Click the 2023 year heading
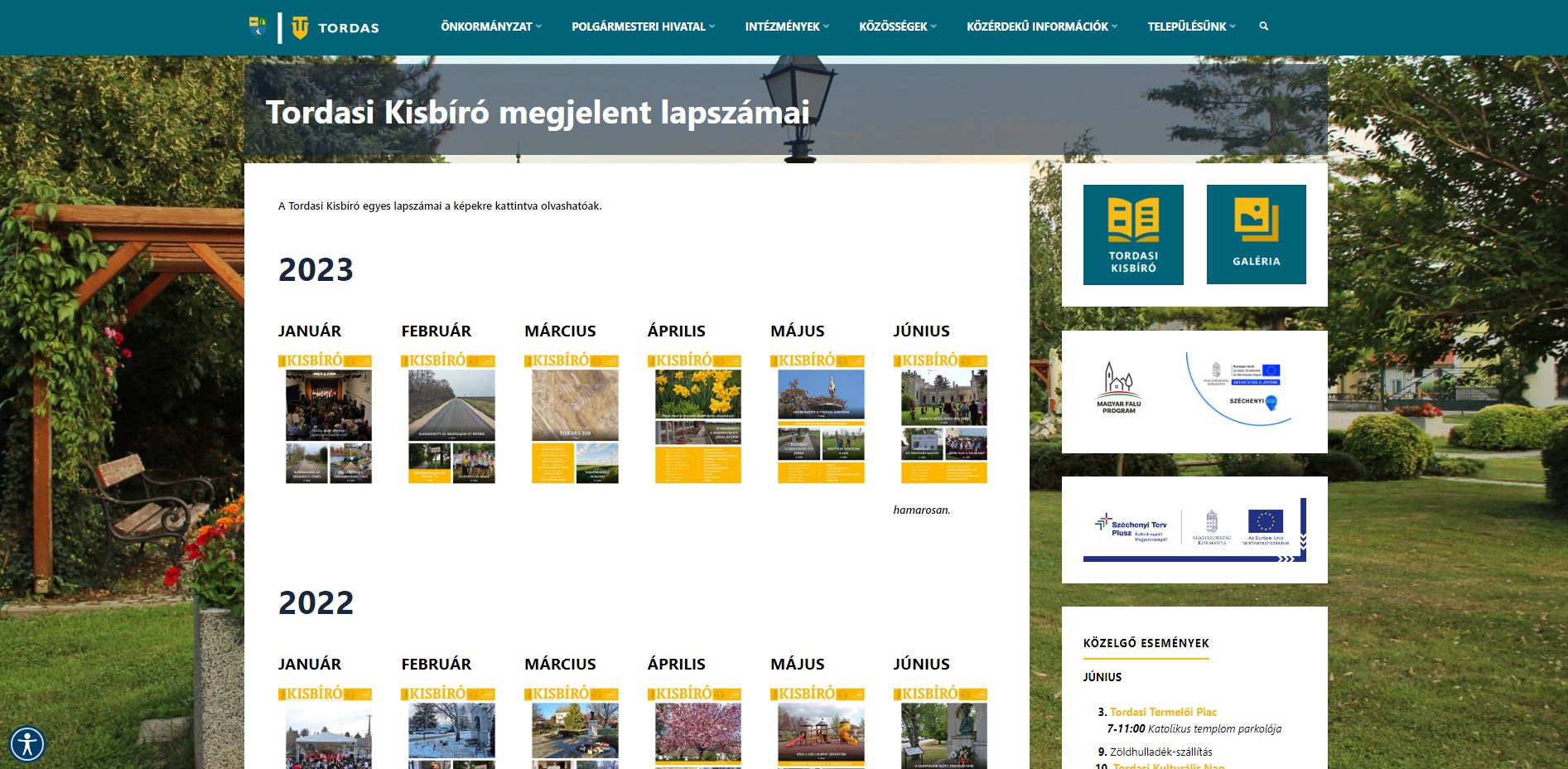This screenshot has width=1568, height=769. [x=316, y=270]
